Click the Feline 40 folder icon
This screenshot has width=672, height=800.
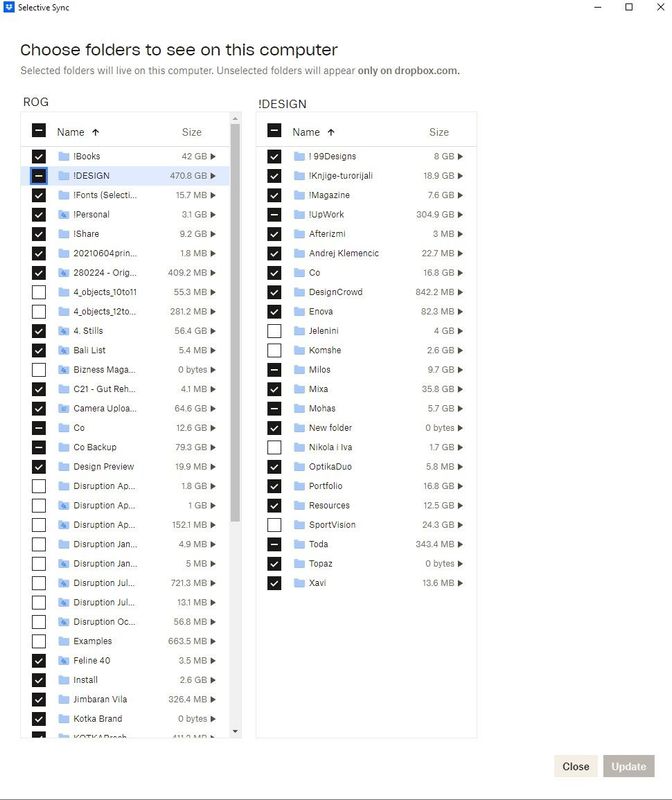pos(64,660)
